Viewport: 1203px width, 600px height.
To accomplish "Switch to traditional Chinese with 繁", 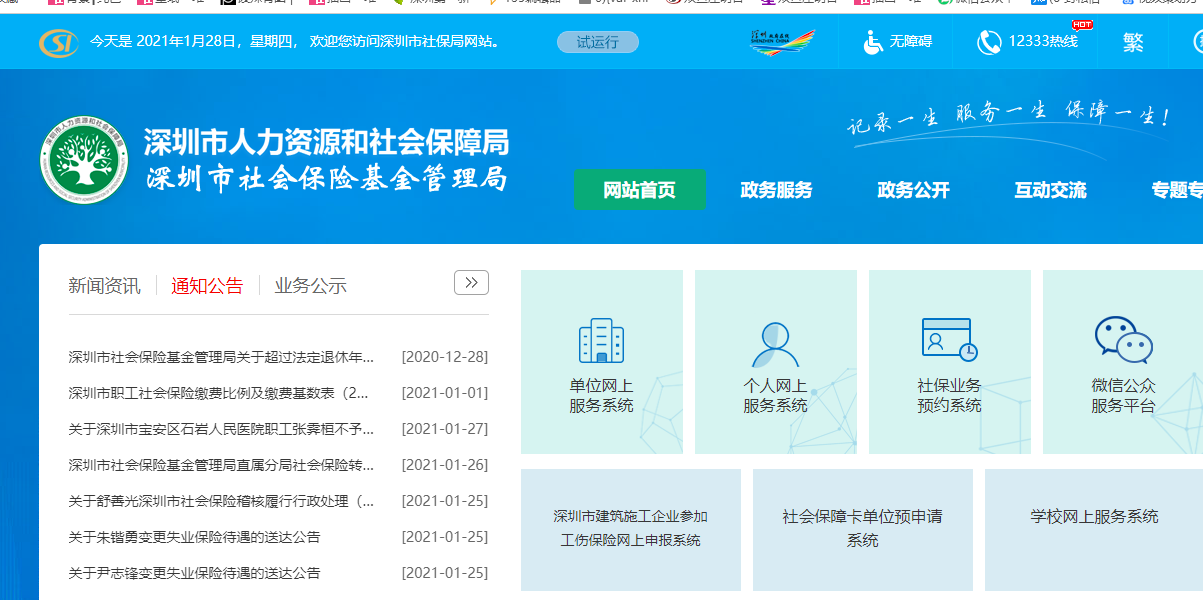I will (1133, 42).
